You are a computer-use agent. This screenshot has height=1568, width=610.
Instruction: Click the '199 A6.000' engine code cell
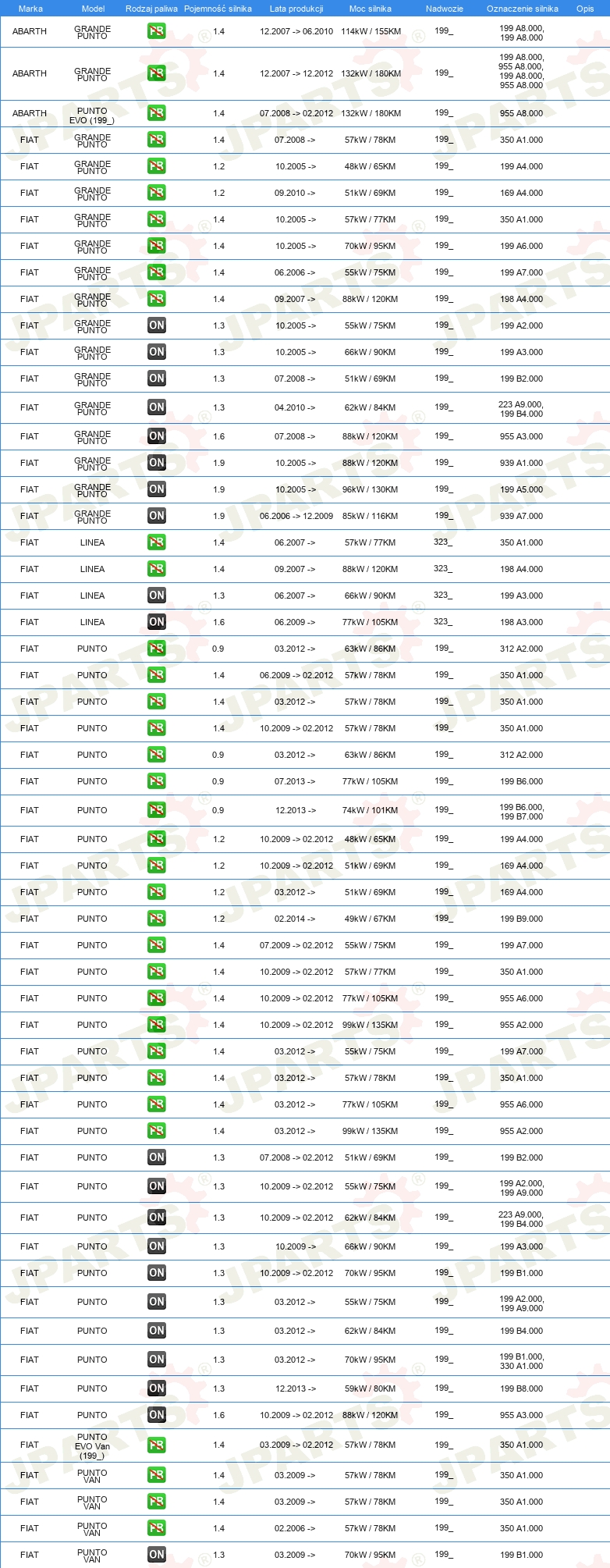coord(522,246)
